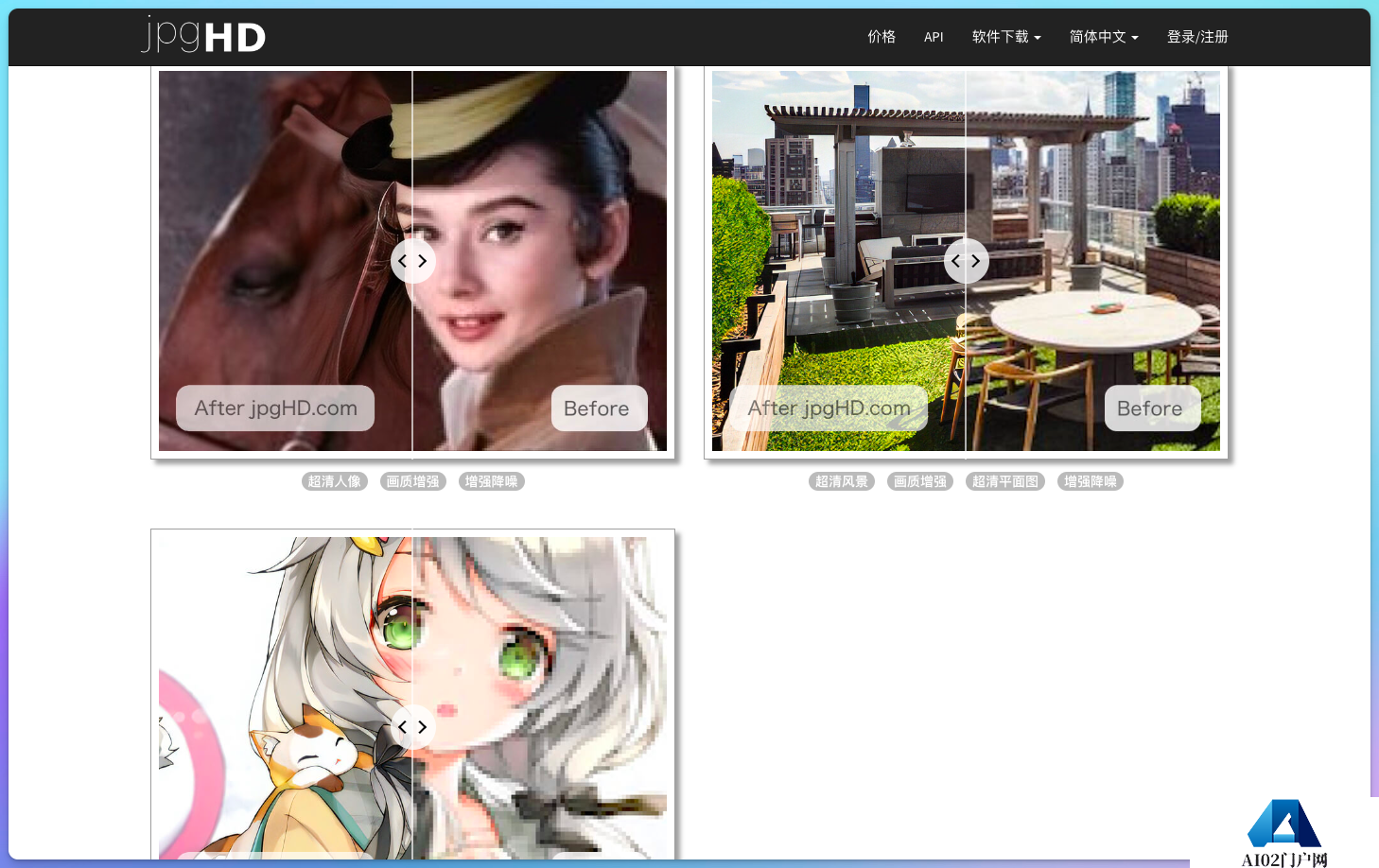Click 增强降噪 tag under rooftop image

click(1091, 481)
